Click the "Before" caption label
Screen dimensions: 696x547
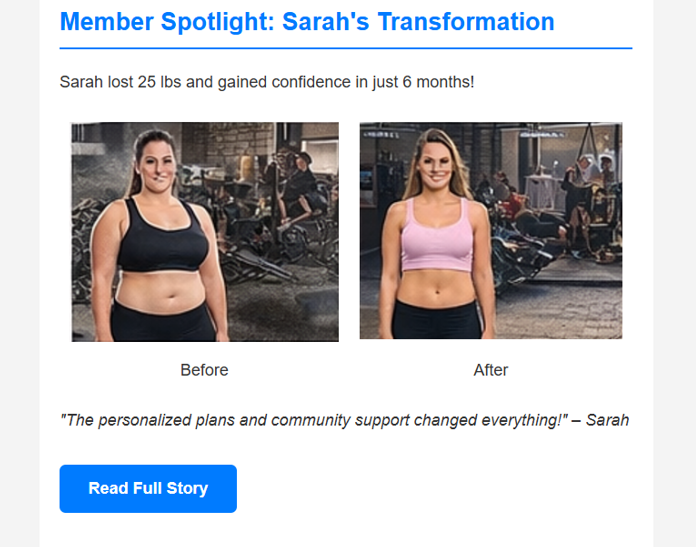coord(204,370)
